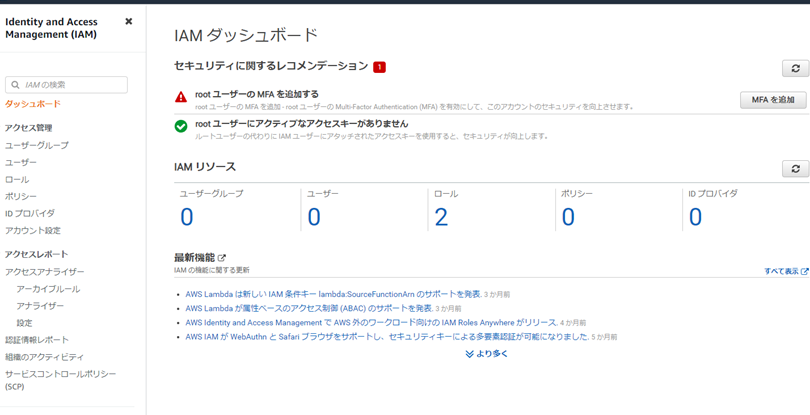This screenshot has height=415, width=810.
Task: Click the root ユーザーの MFA を追加する heading
Action: coord(257,95)
